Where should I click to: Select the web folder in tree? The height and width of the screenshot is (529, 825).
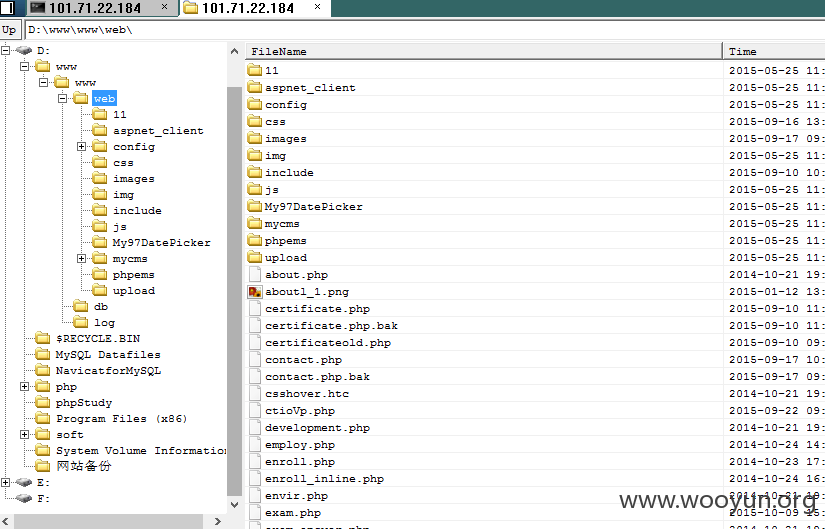click(x=104, y=98)
